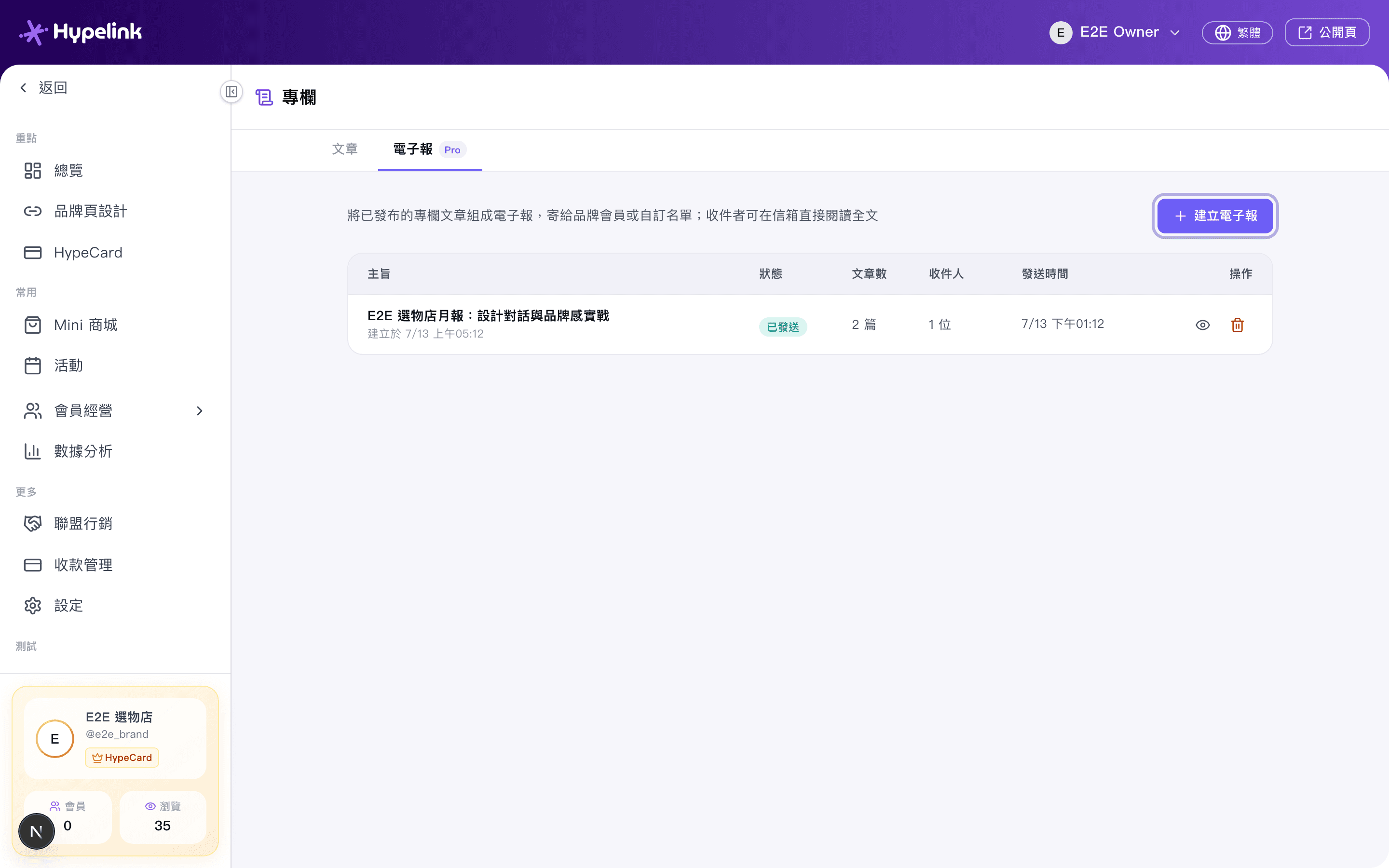This screenshot has height=868, width=1389.
Task: Change language via 繁體 button
Action: (1237, 32)
